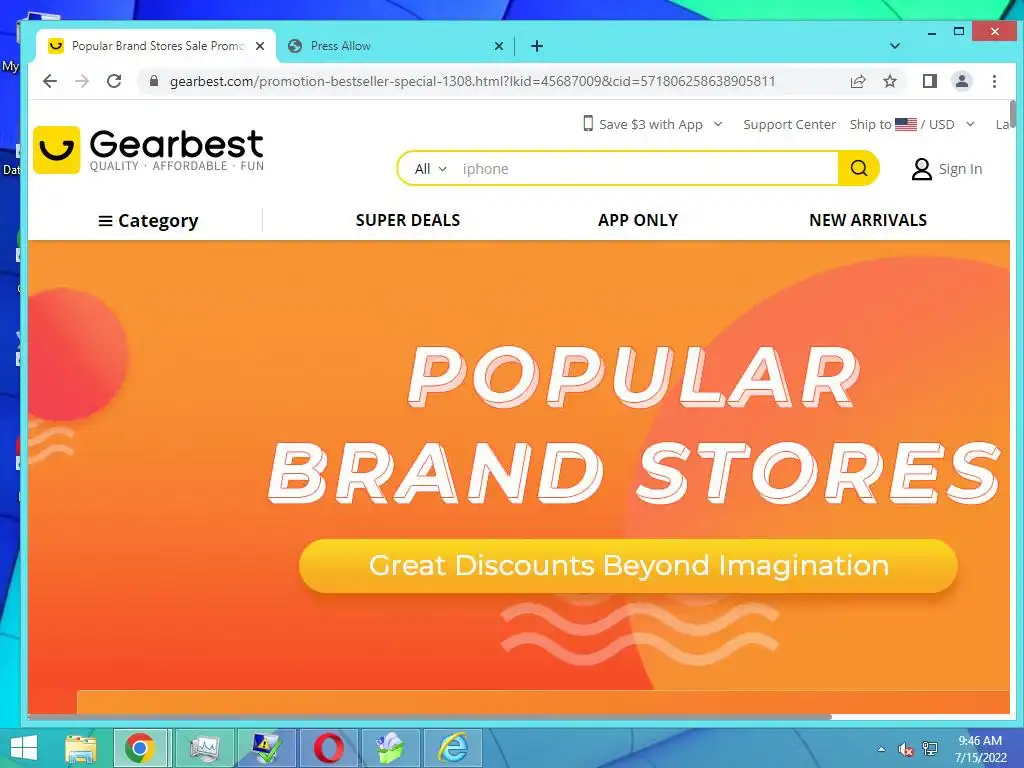This screenshot has width=1024, height=768.
Task: Click the Sign In link
Action: tap(946, 169)
